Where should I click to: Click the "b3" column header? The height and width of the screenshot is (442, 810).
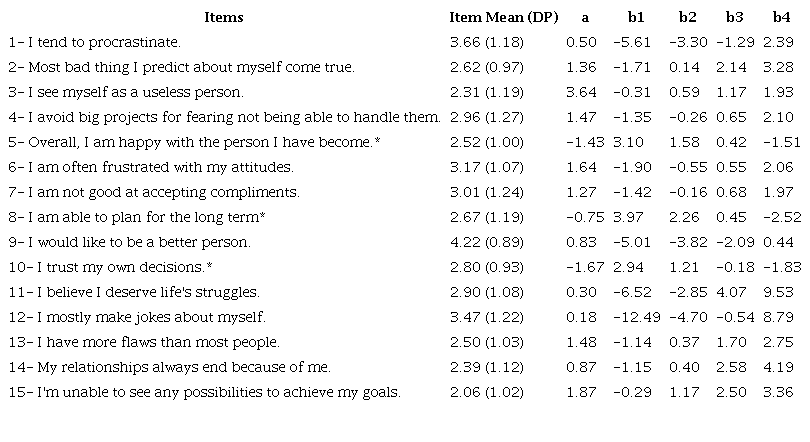pyautogui.click(x=735, y=17)
